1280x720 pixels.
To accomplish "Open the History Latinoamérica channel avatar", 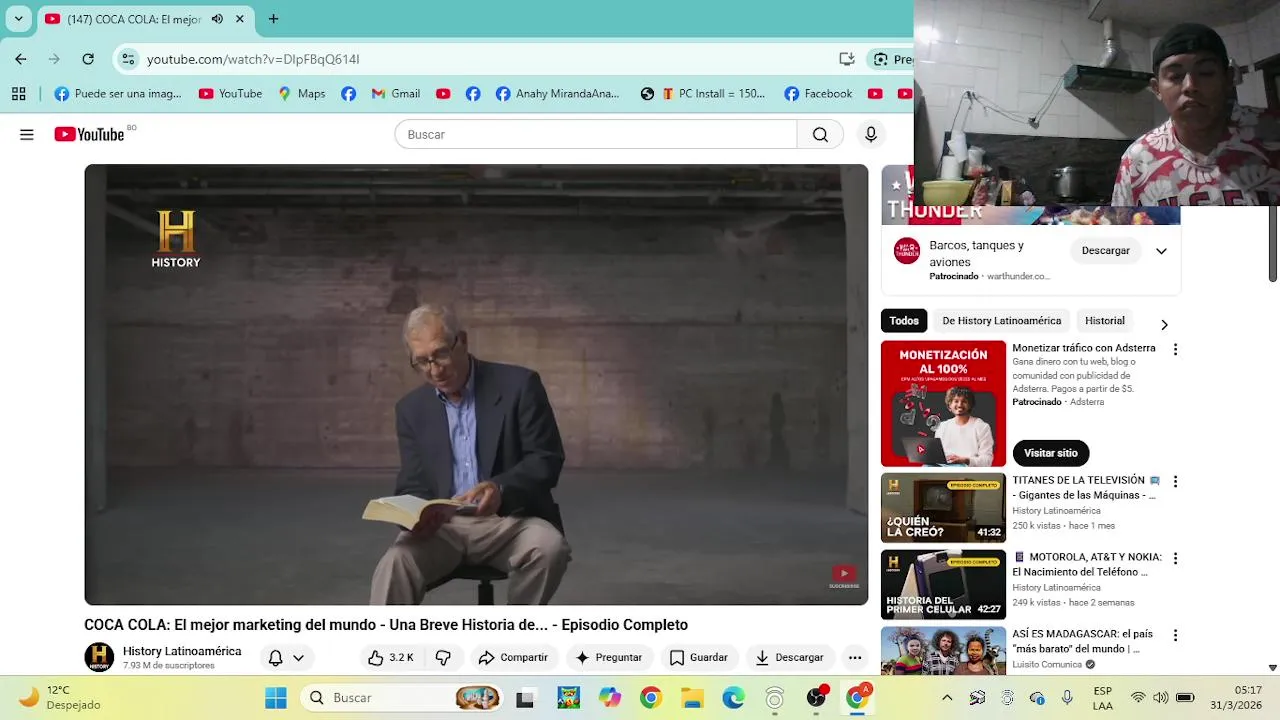I will (99, 657).
